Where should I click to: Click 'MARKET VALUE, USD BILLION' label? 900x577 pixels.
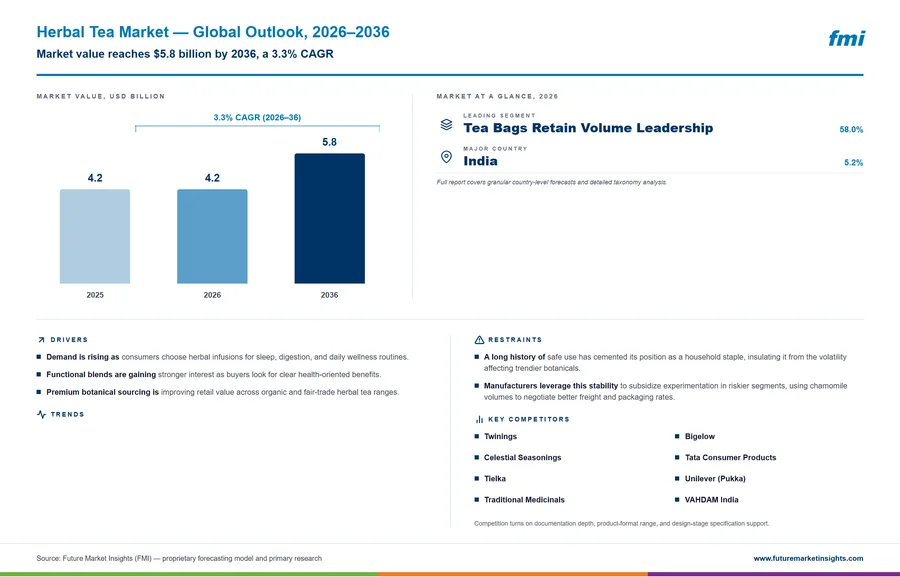click(x=100, y=96)
